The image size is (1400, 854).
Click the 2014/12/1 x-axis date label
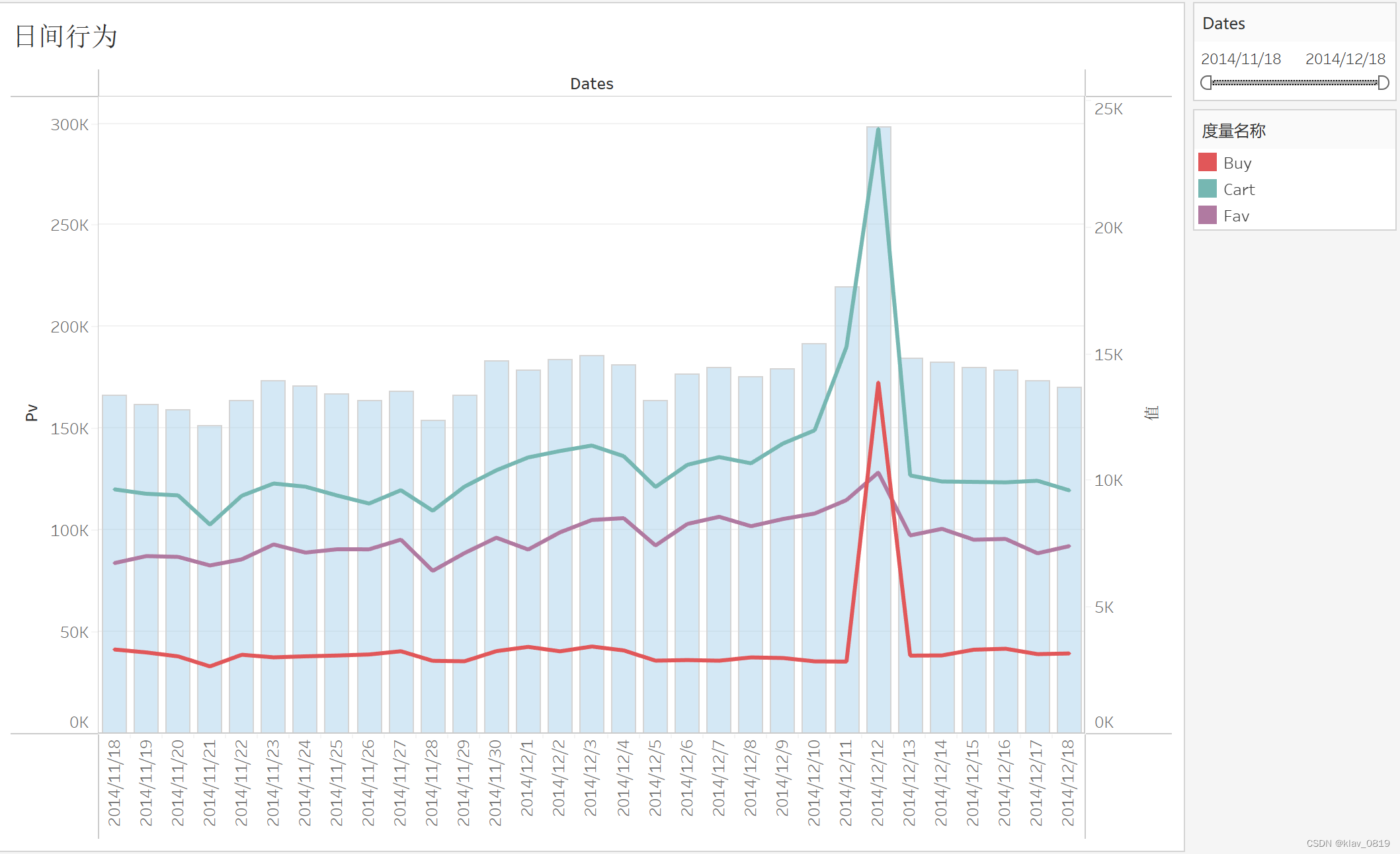coord(527,779)
